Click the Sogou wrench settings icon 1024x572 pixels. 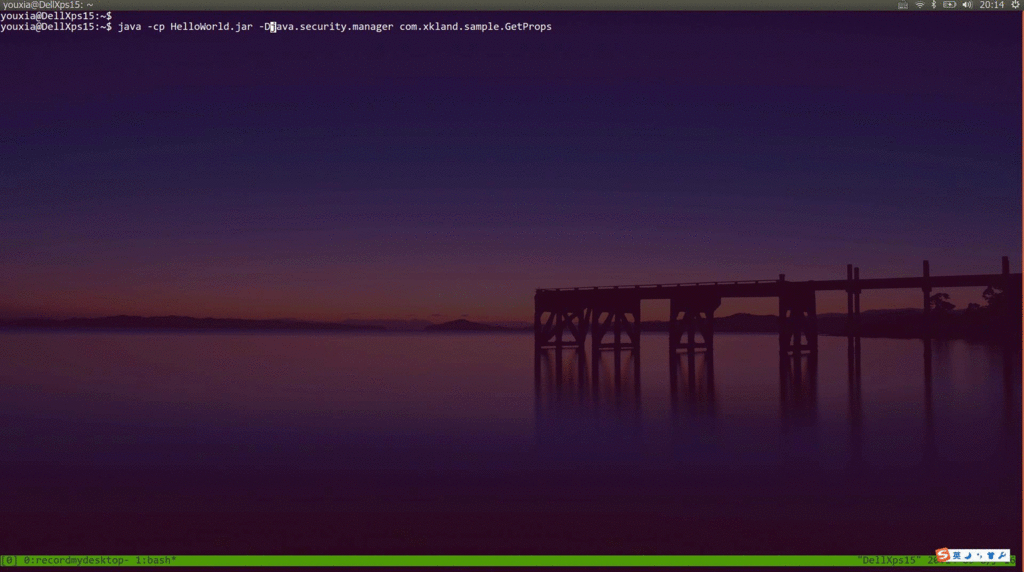(1002, 555)
